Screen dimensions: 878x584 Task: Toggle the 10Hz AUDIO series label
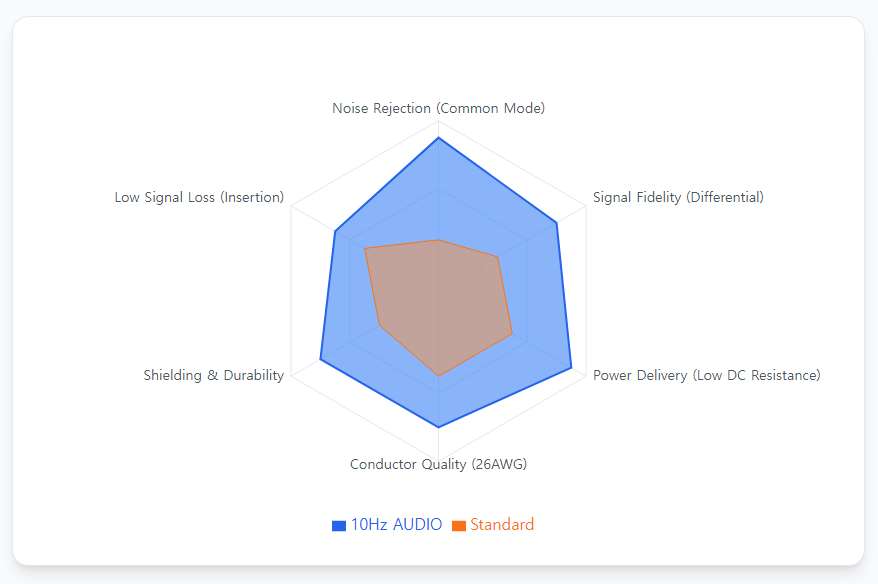coord(396,525)
